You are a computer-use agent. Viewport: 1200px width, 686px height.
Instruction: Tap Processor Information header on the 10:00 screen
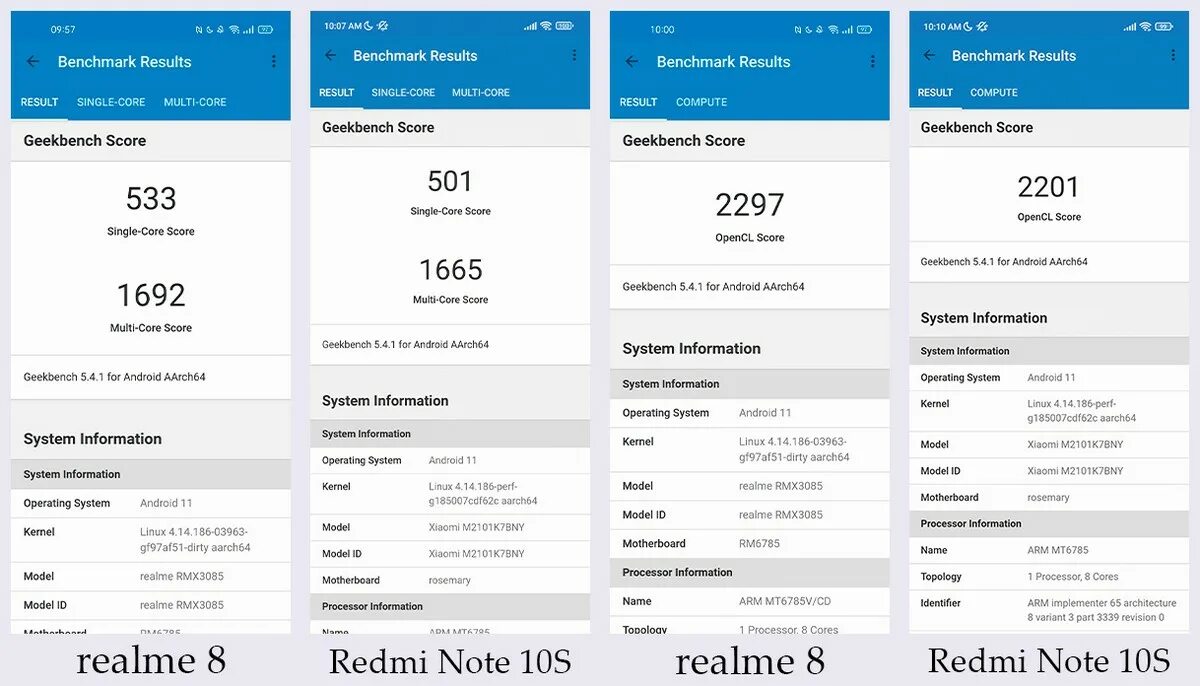(750, 573)
